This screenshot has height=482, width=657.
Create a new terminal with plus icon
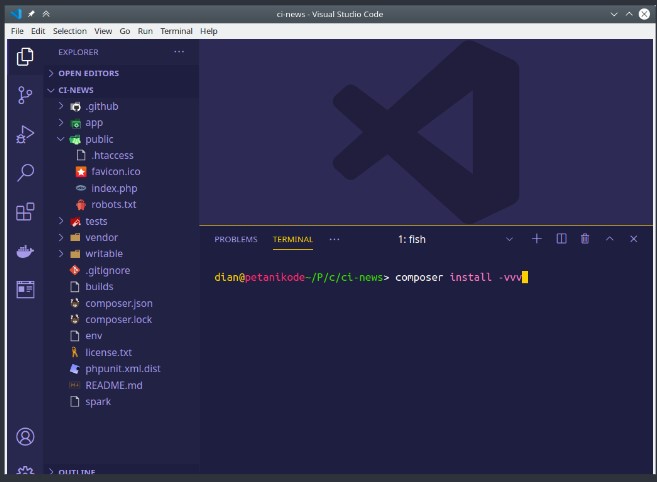(x=537, y=239)
